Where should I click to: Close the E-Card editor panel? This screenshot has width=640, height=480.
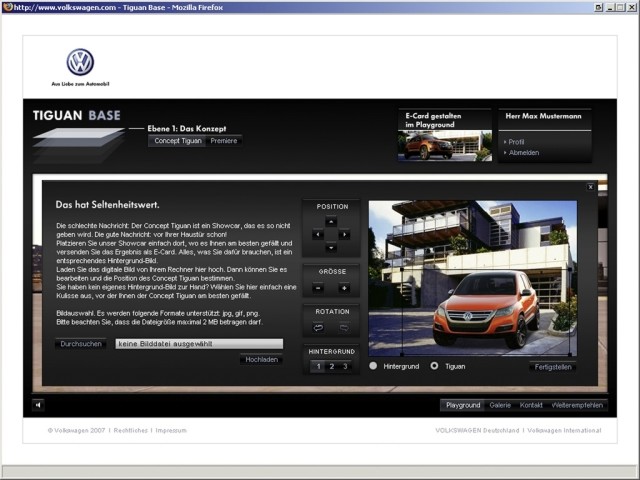590,187
